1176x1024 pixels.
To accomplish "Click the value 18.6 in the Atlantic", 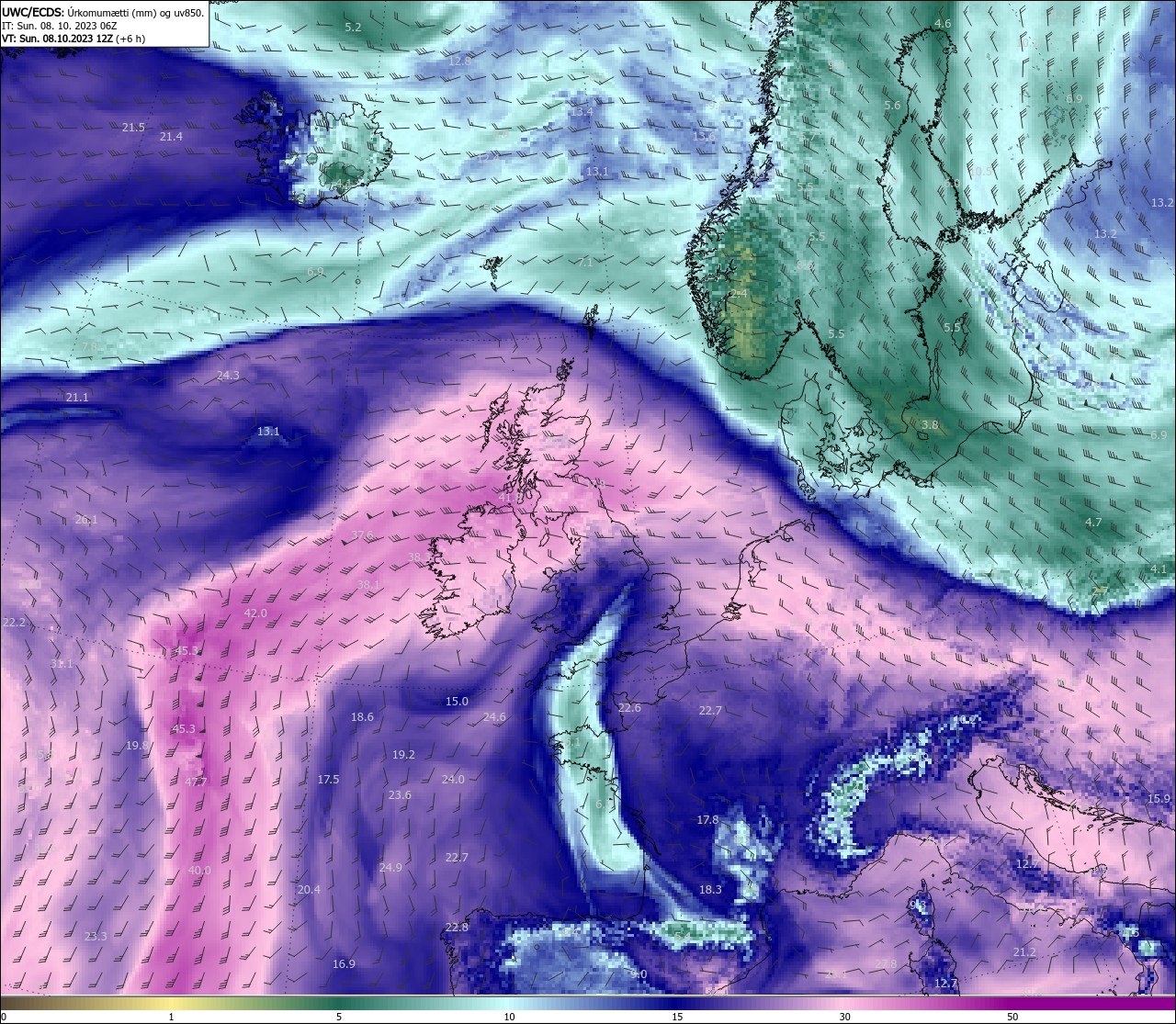I will click(x=362, y=716).
